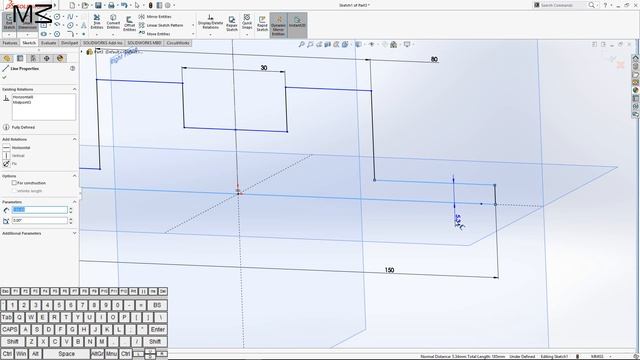Expand the Additional Parameters section
The height and width of the screenshot is (360, 640).
click(74, 233)
